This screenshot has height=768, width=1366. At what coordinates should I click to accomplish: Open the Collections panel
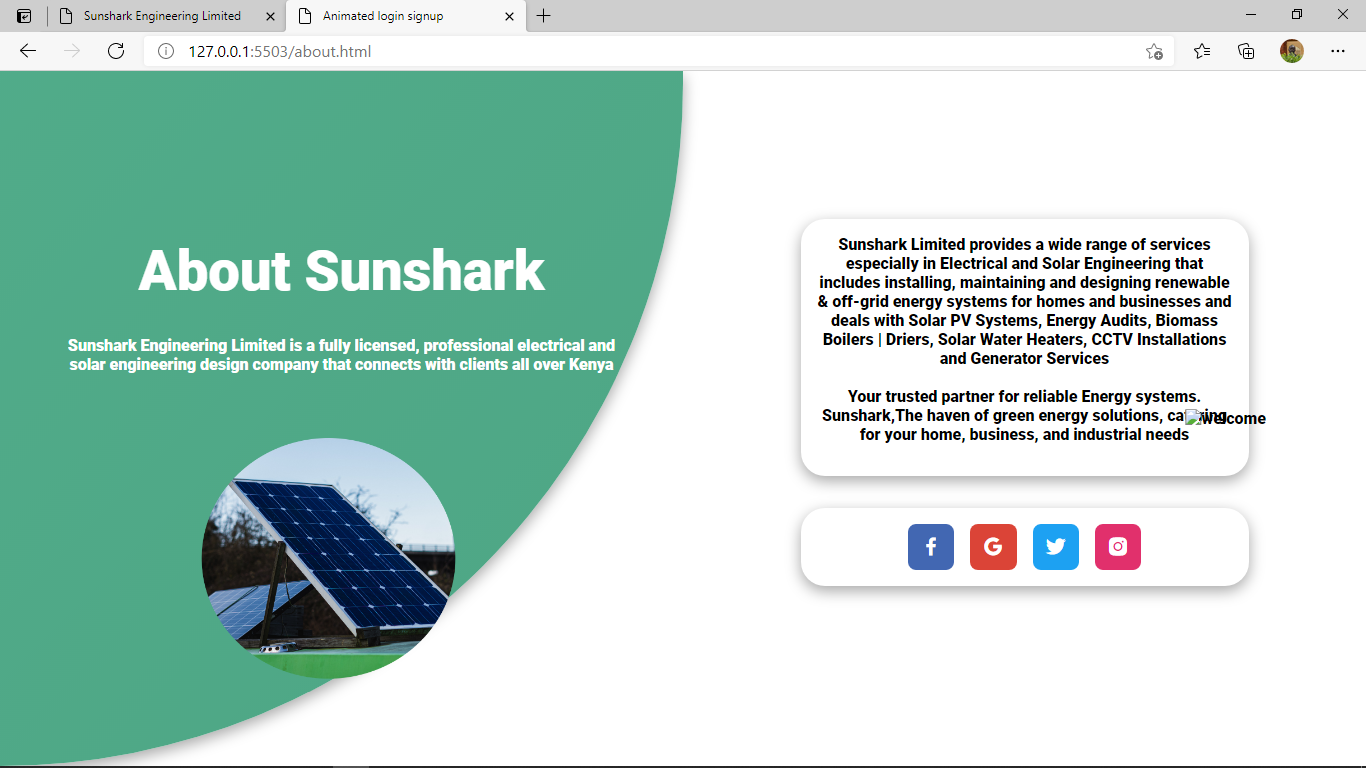[1246, 51]
